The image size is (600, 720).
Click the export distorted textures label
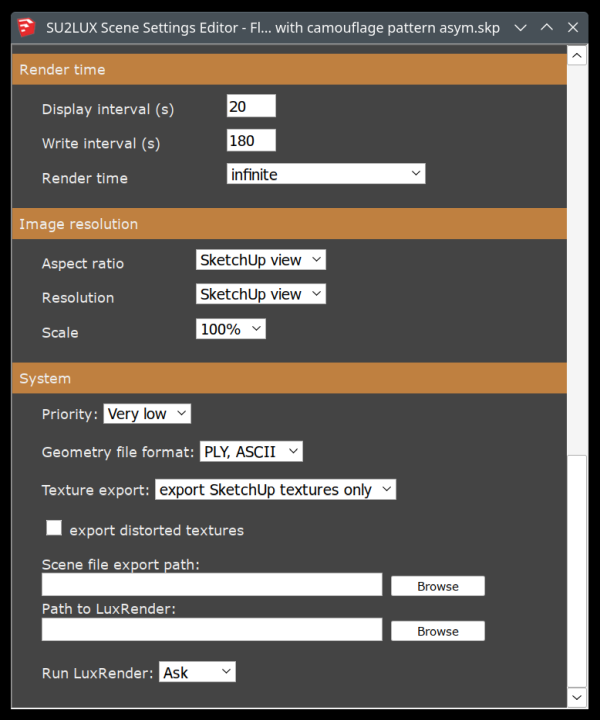click(157, 530)
